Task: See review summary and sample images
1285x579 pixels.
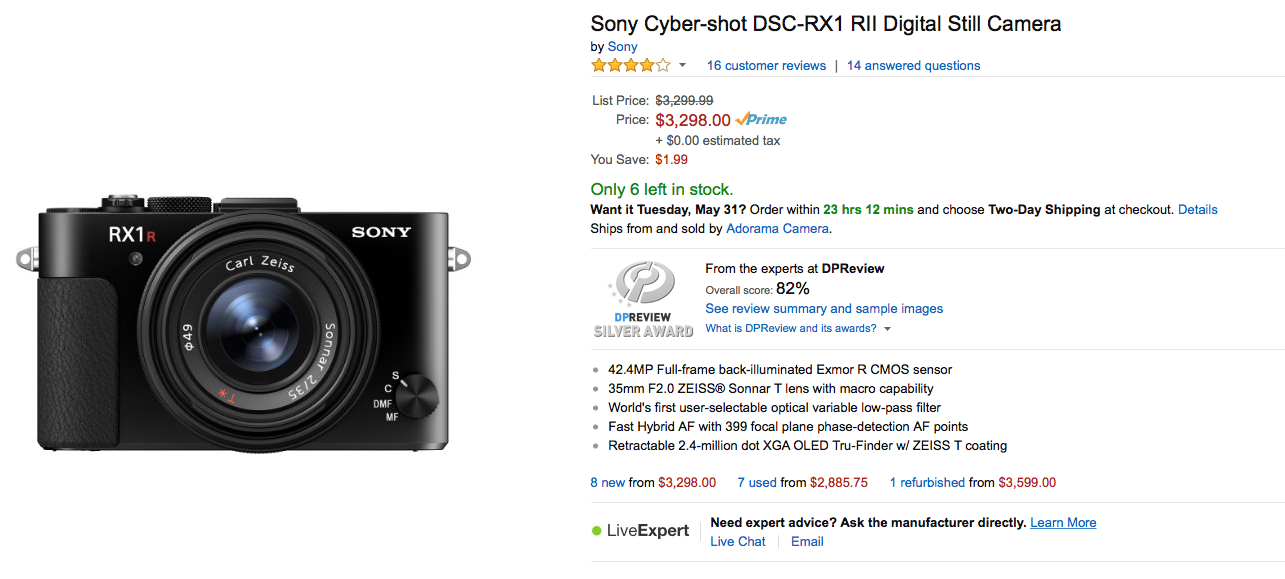Action: click(824, 309)
